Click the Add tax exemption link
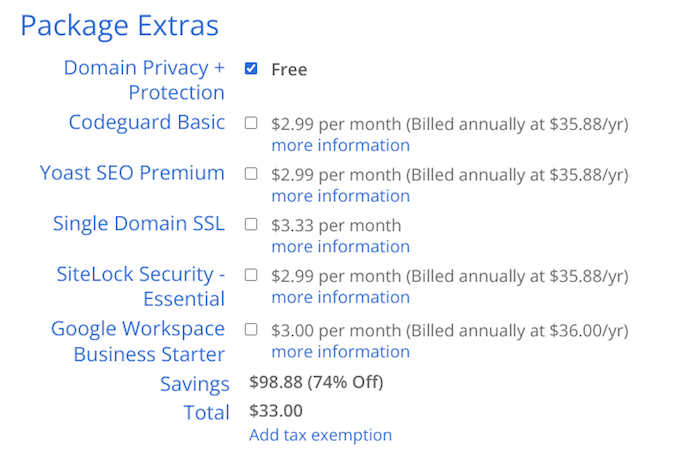This screenshot has height=454, width=700. click(x=320, y=435)
